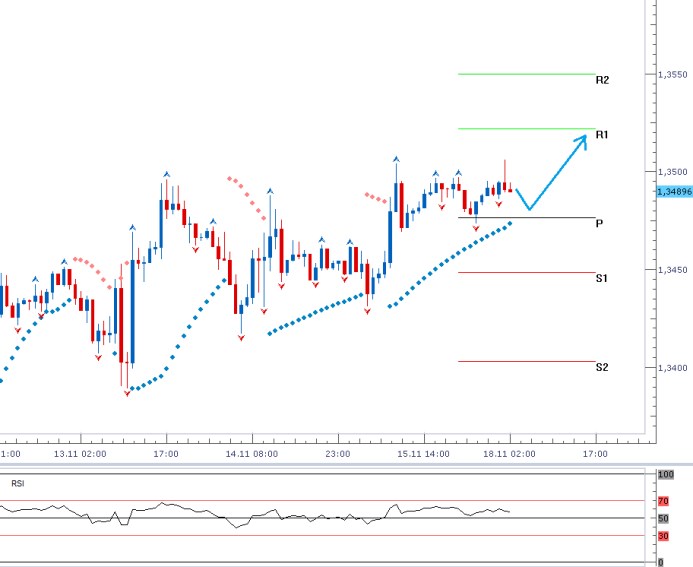Viewport: 693px width, 567px height.
Task: Click the current price tag 1,34896
Action: click(x=674, y=192)
